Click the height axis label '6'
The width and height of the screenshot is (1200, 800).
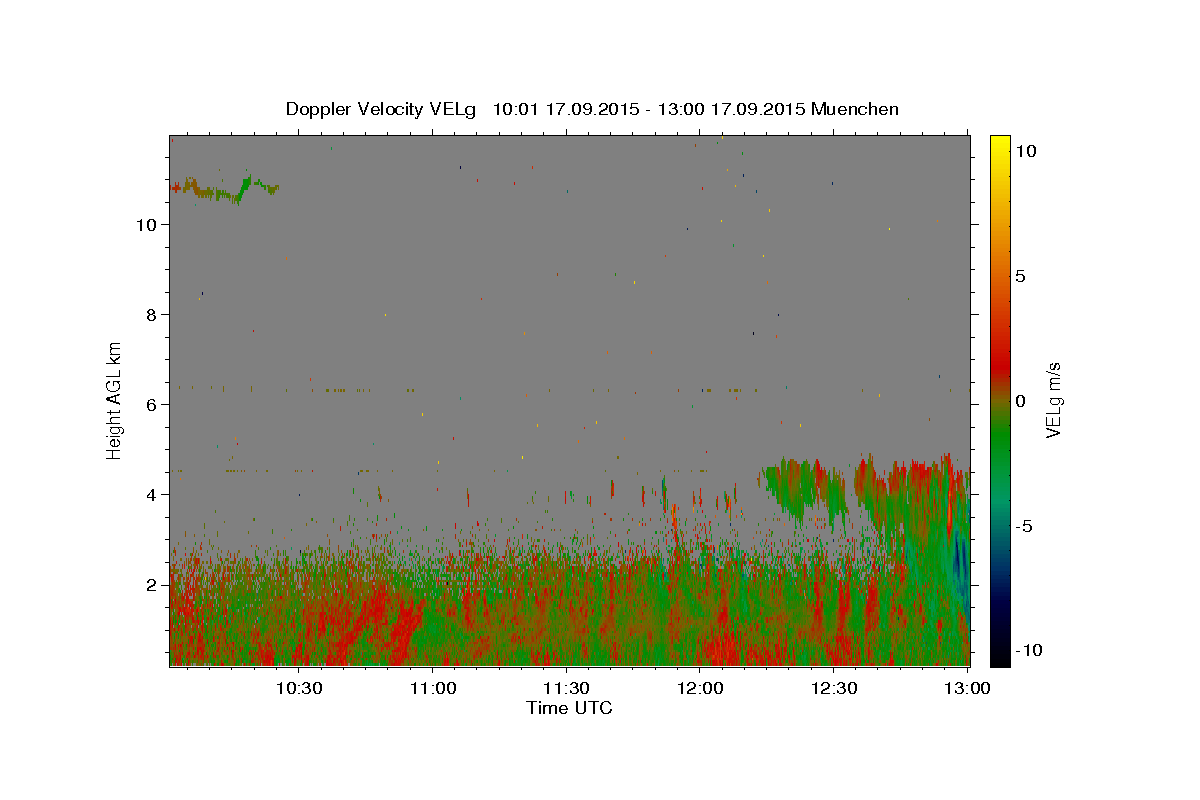coord(152,405)
